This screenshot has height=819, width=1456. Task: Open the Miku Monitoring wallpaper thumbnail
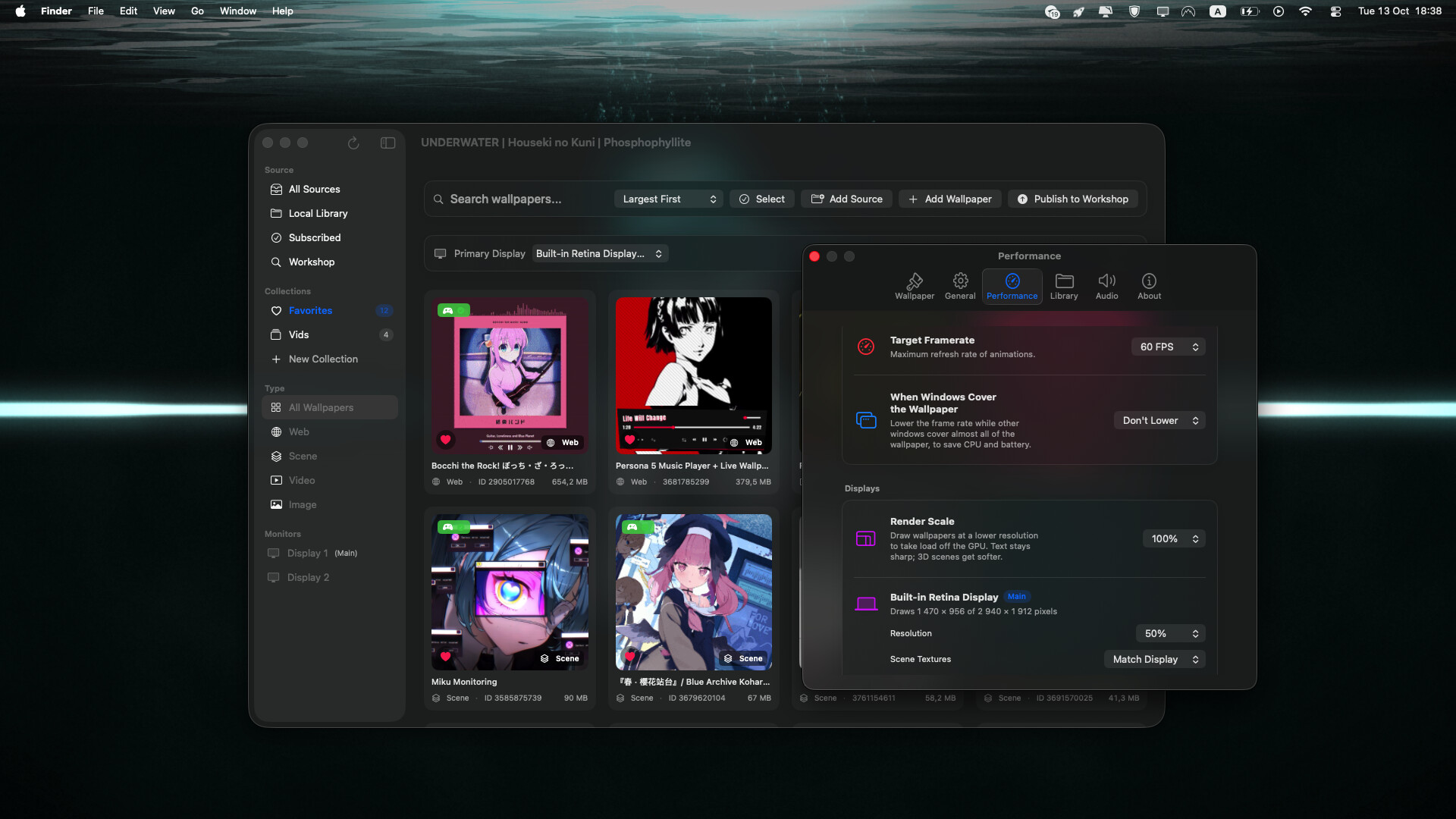(510, 591)
